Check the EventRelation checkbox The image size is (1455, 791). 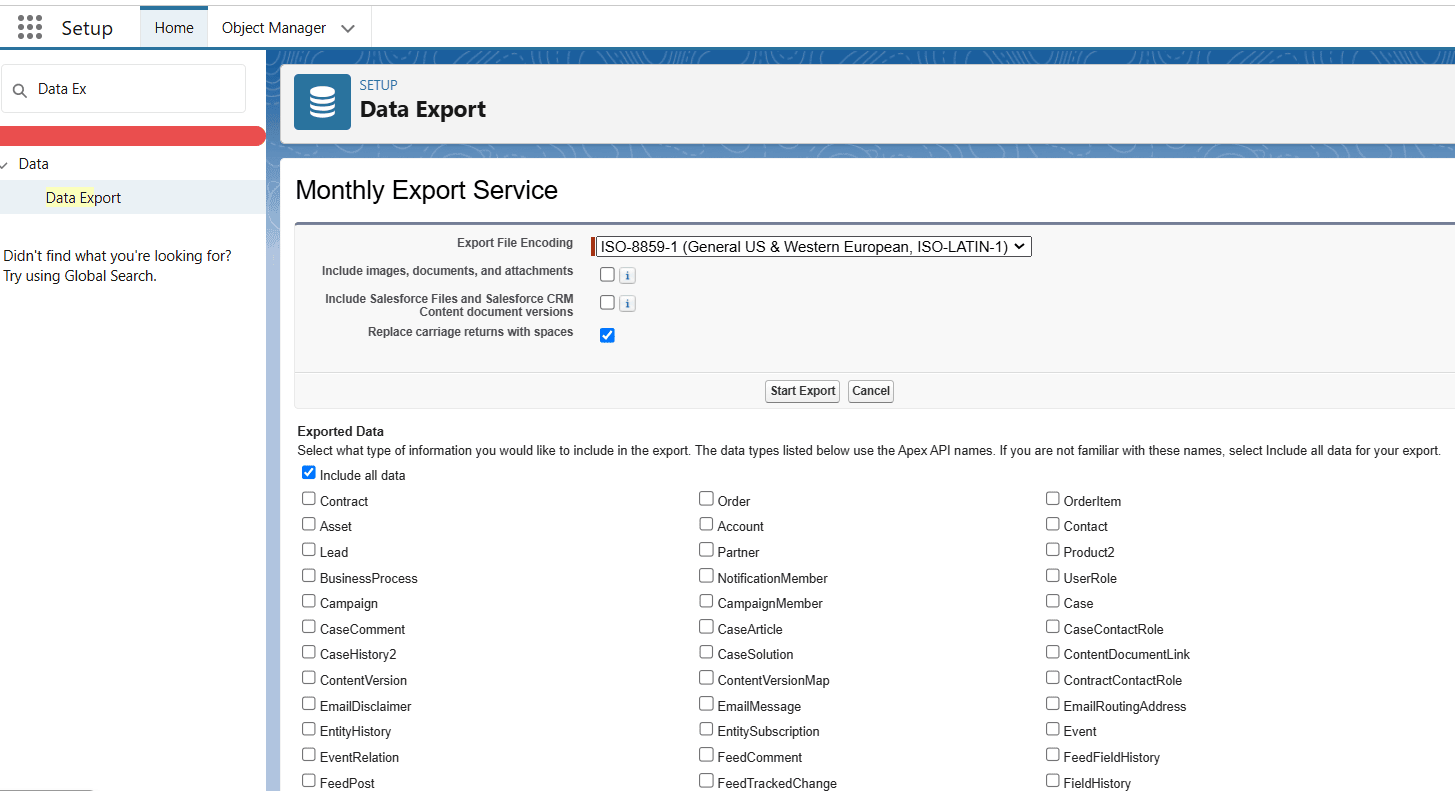tap(309, 754)
